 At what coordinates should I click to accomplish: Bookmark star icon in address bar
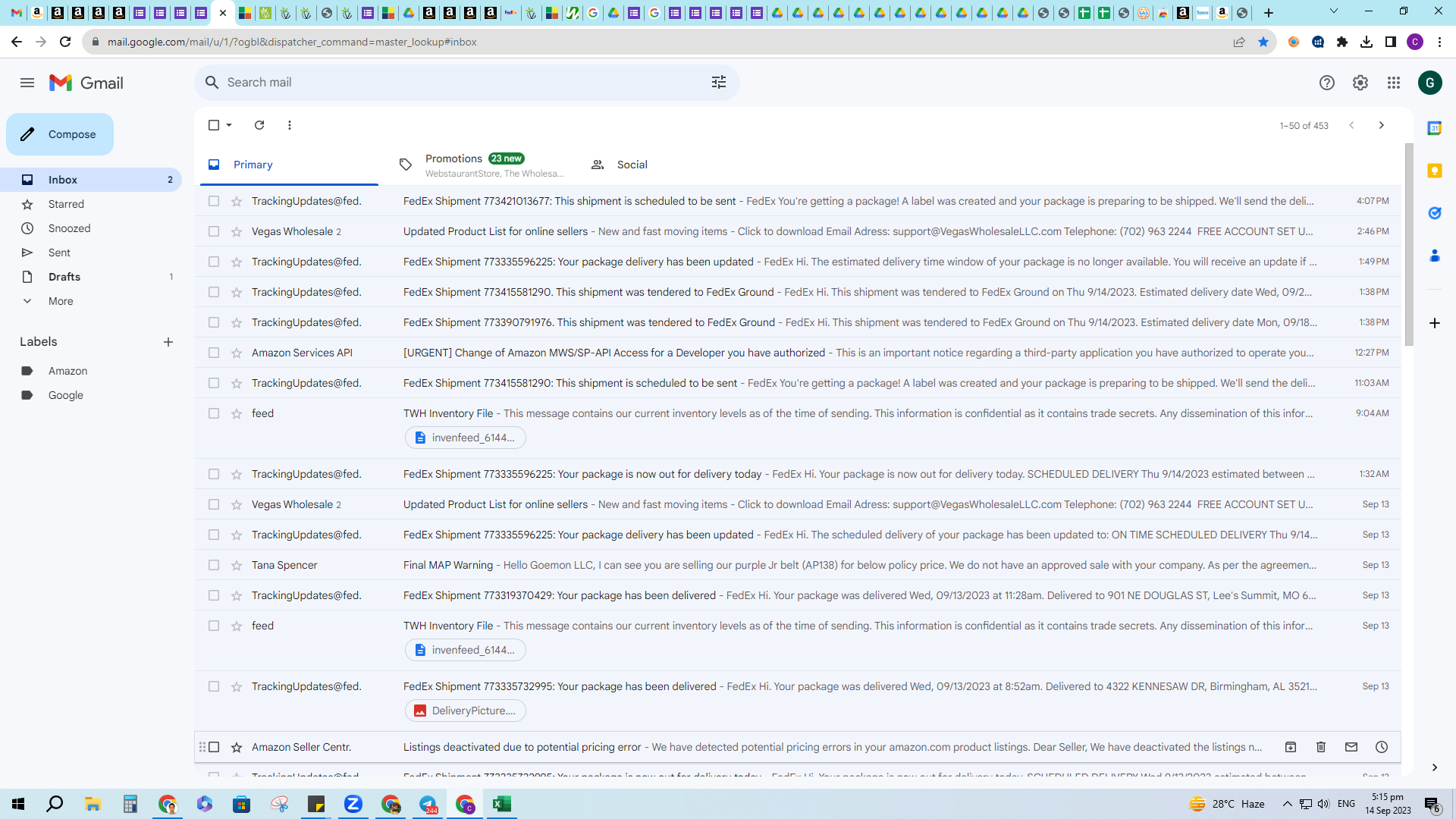[x=1263, y=42]
